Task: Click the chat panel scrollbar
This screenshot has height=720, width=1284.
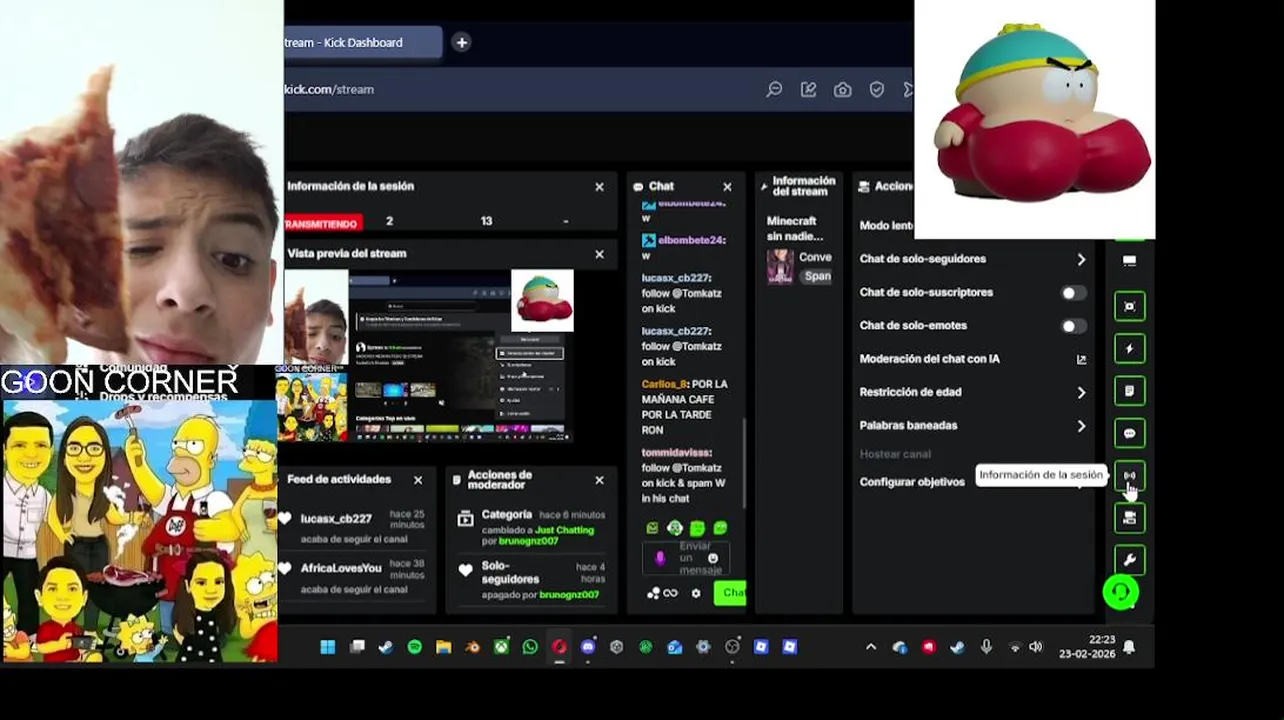Action: click(x=743, y=465)
